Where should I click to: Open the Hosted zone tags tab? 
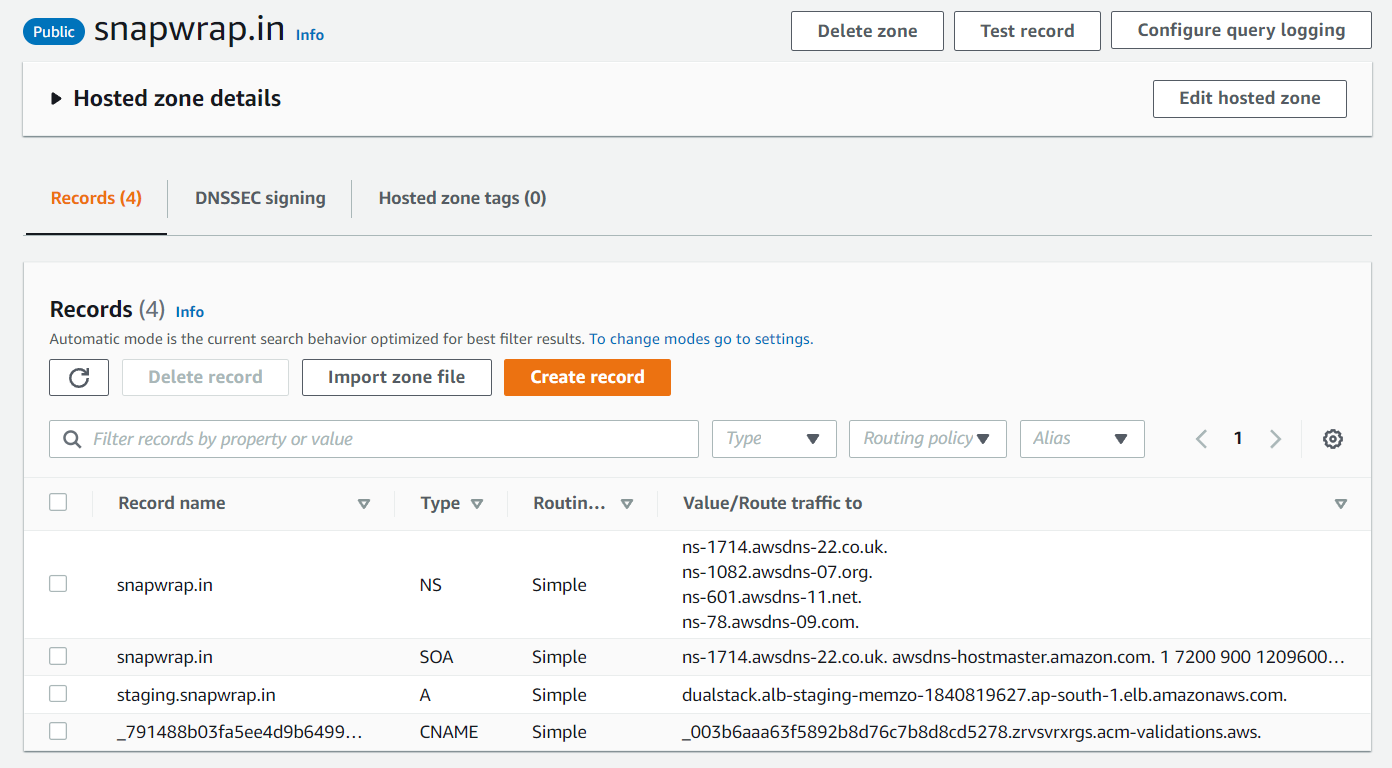tap(462, 198)
